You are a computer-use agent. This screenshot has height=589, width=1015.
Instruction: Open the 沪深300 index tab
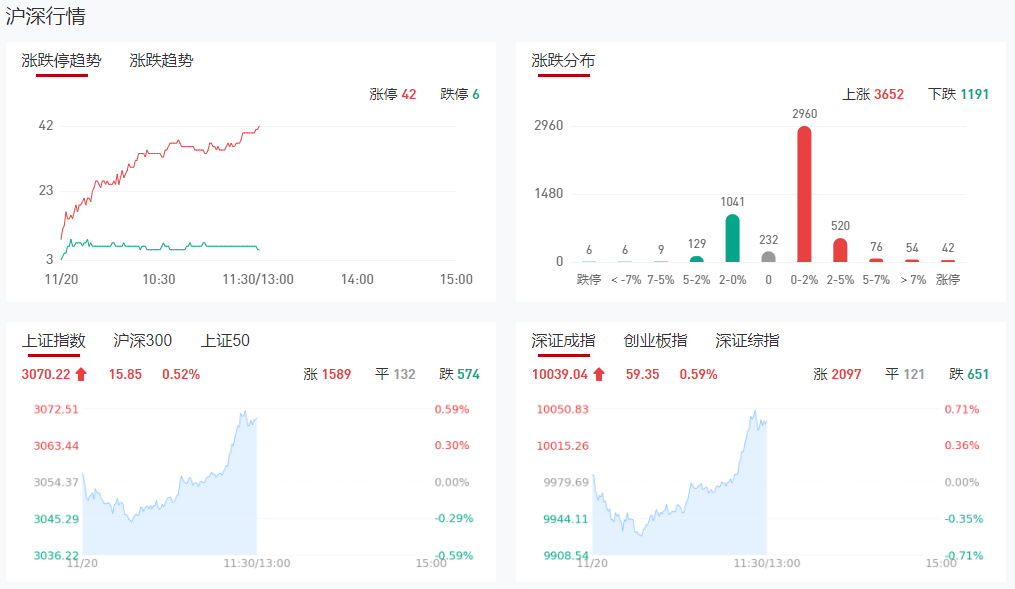pos(142,341)
